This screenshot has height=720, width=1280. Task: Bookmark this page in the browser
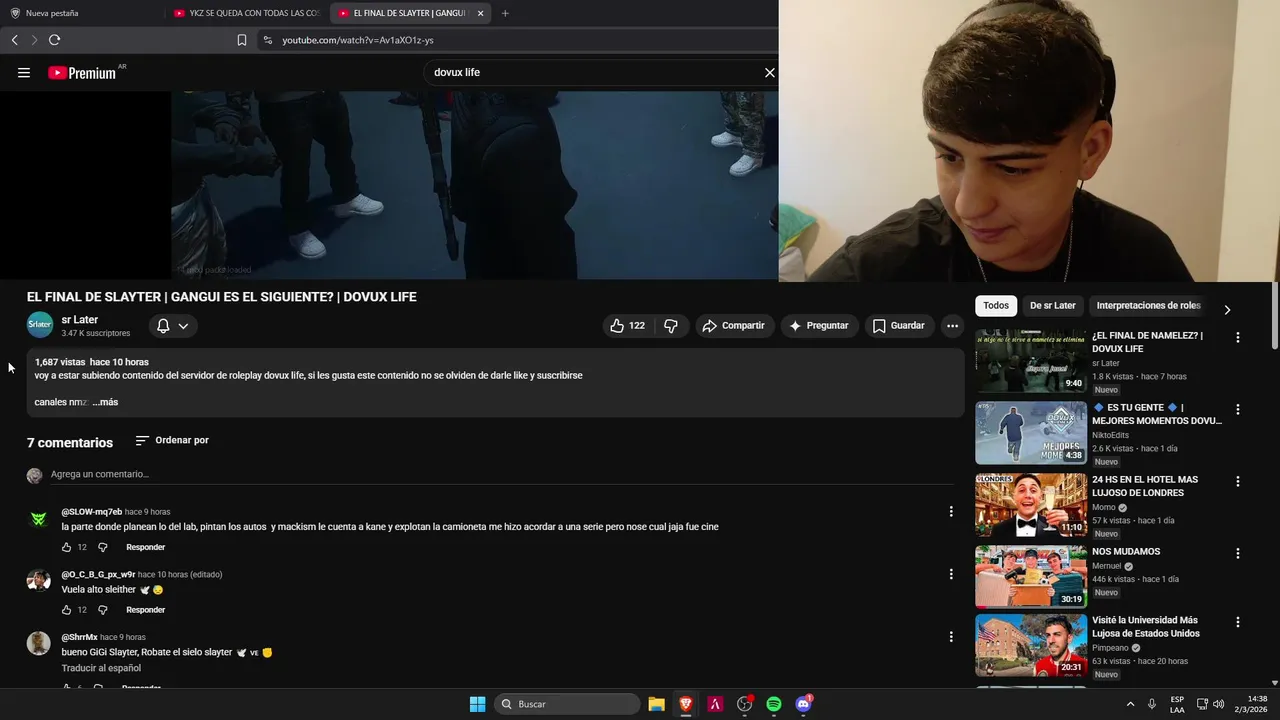point(242,40)
